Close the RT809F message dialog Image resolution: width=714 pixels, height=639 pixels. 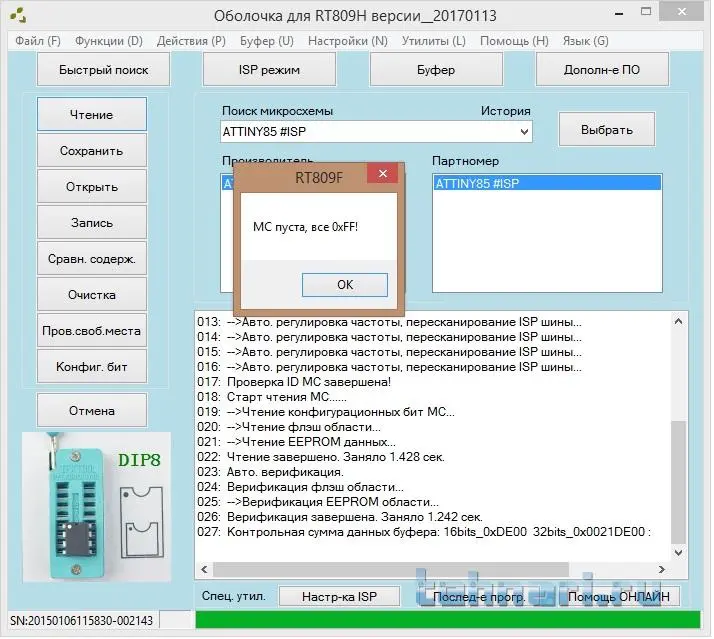point(383,174)
